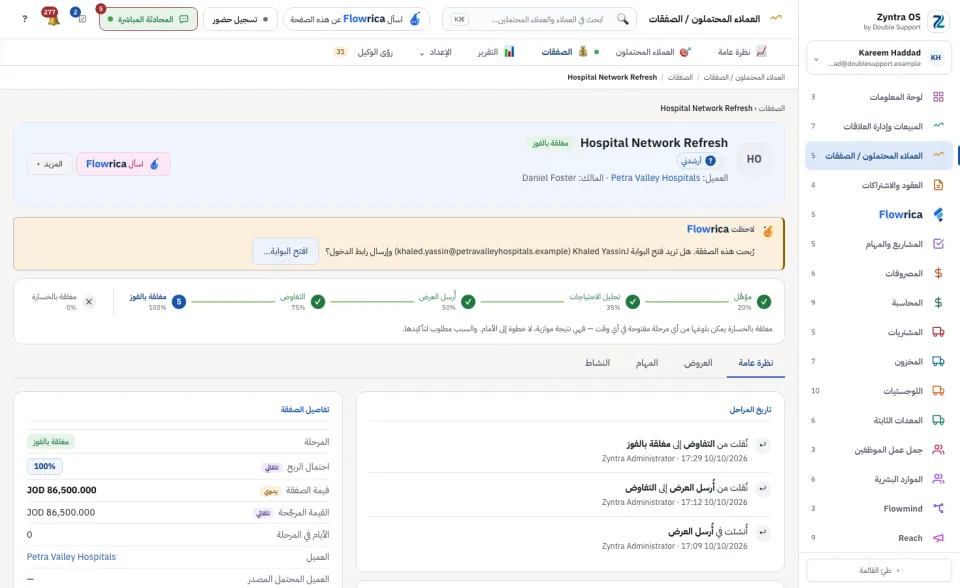The width and height of the screenshot is (960, 588).
Task: Open the notifications bell showing 277
Action: [x=52, y=18]
